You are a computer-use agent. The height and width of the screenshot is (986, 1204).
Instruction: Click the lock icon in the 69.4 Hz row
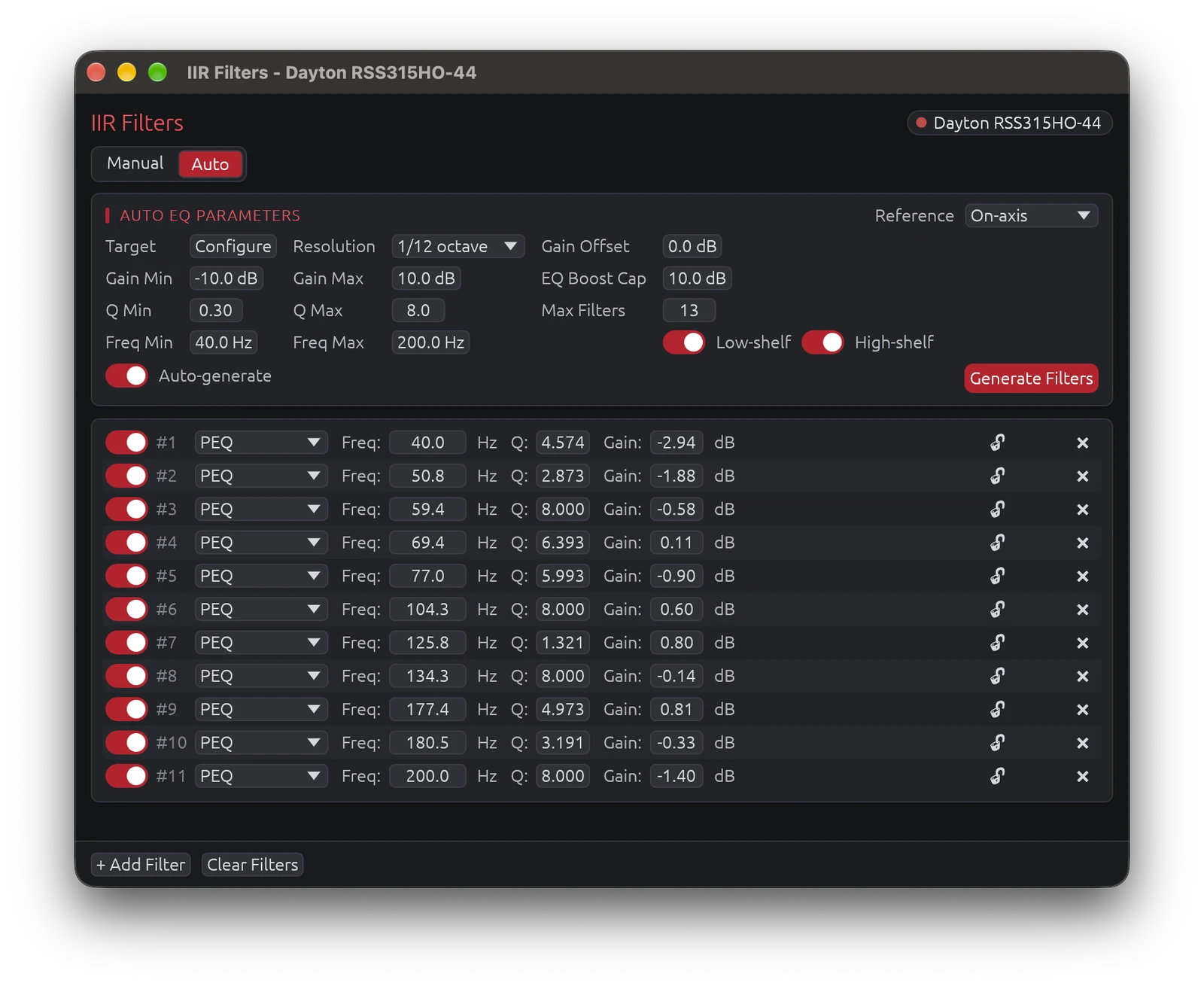click(x=998, y=543)
